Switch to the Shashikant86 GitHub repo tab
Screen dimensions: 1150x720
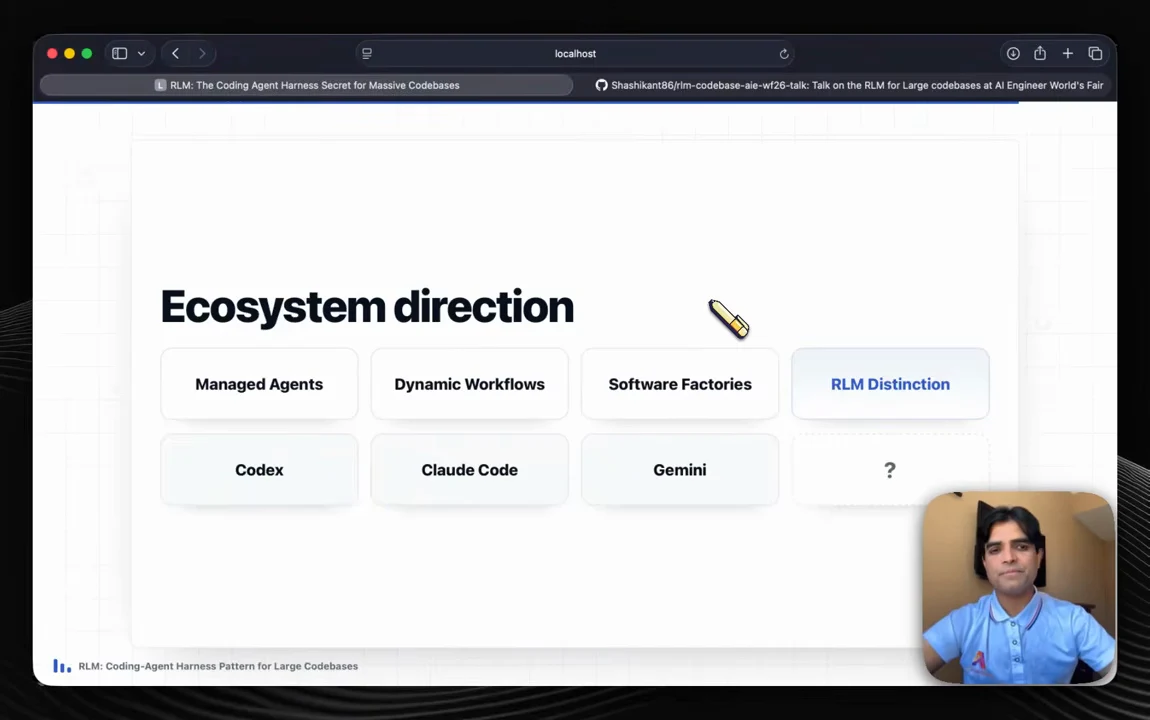click(x=848, y=85)
